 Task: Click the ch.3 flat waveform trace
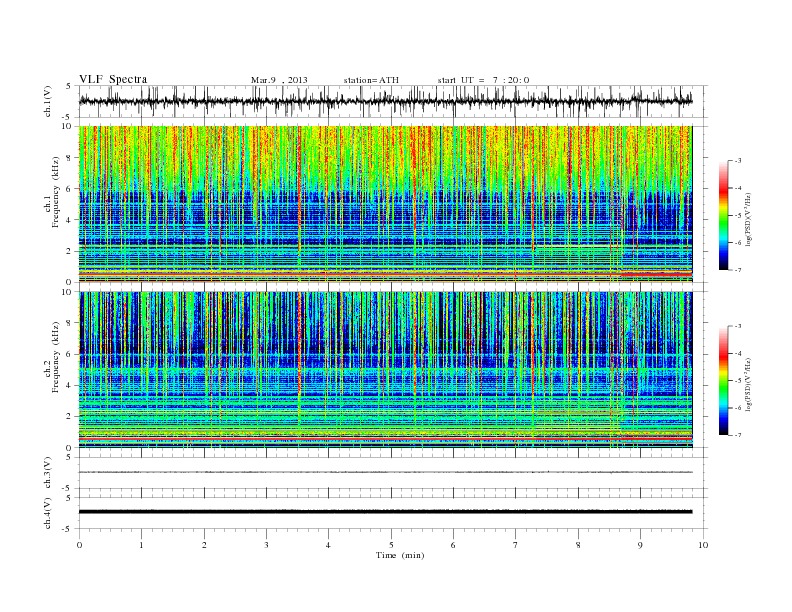click(x=385, y=472)
